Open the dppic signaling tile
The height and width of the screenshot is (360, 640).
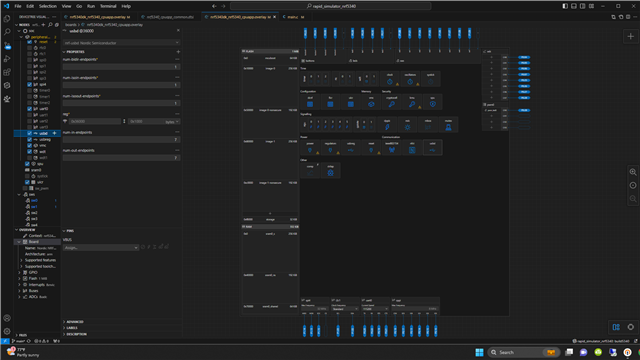tap(387, 125)
